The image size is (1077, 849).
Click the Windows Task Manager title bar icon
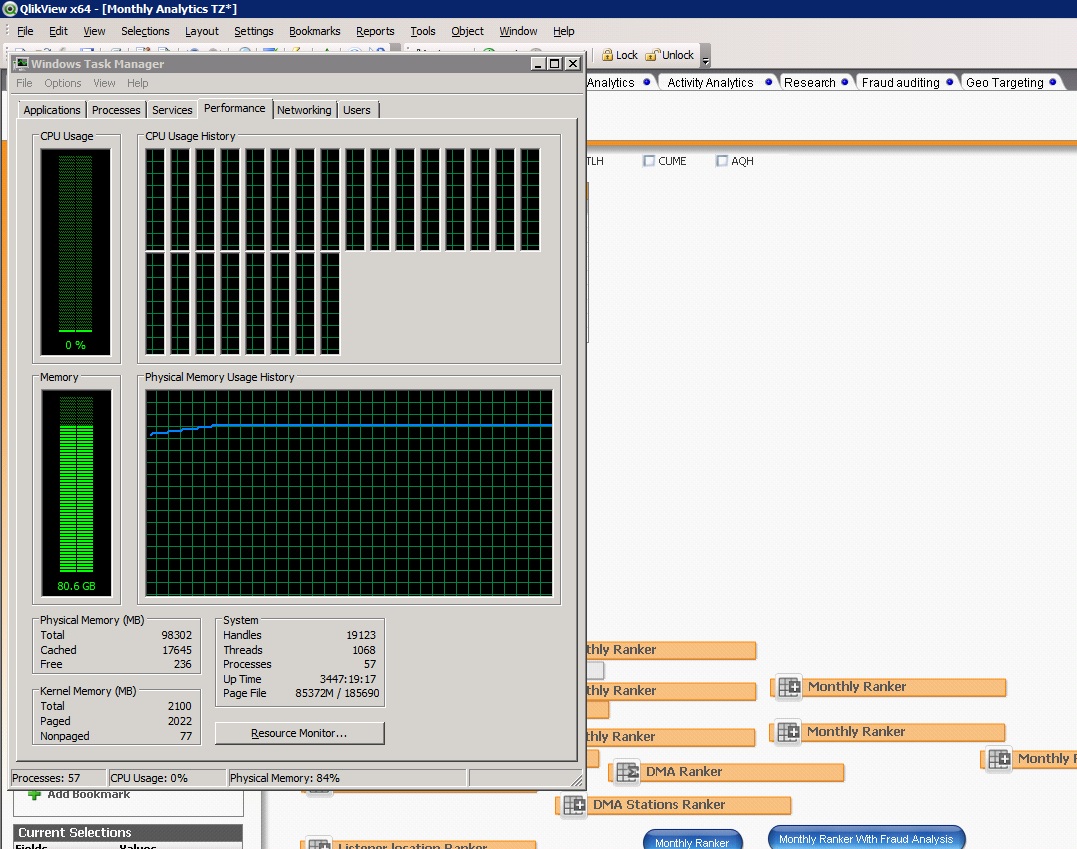(x=20, y=64)
